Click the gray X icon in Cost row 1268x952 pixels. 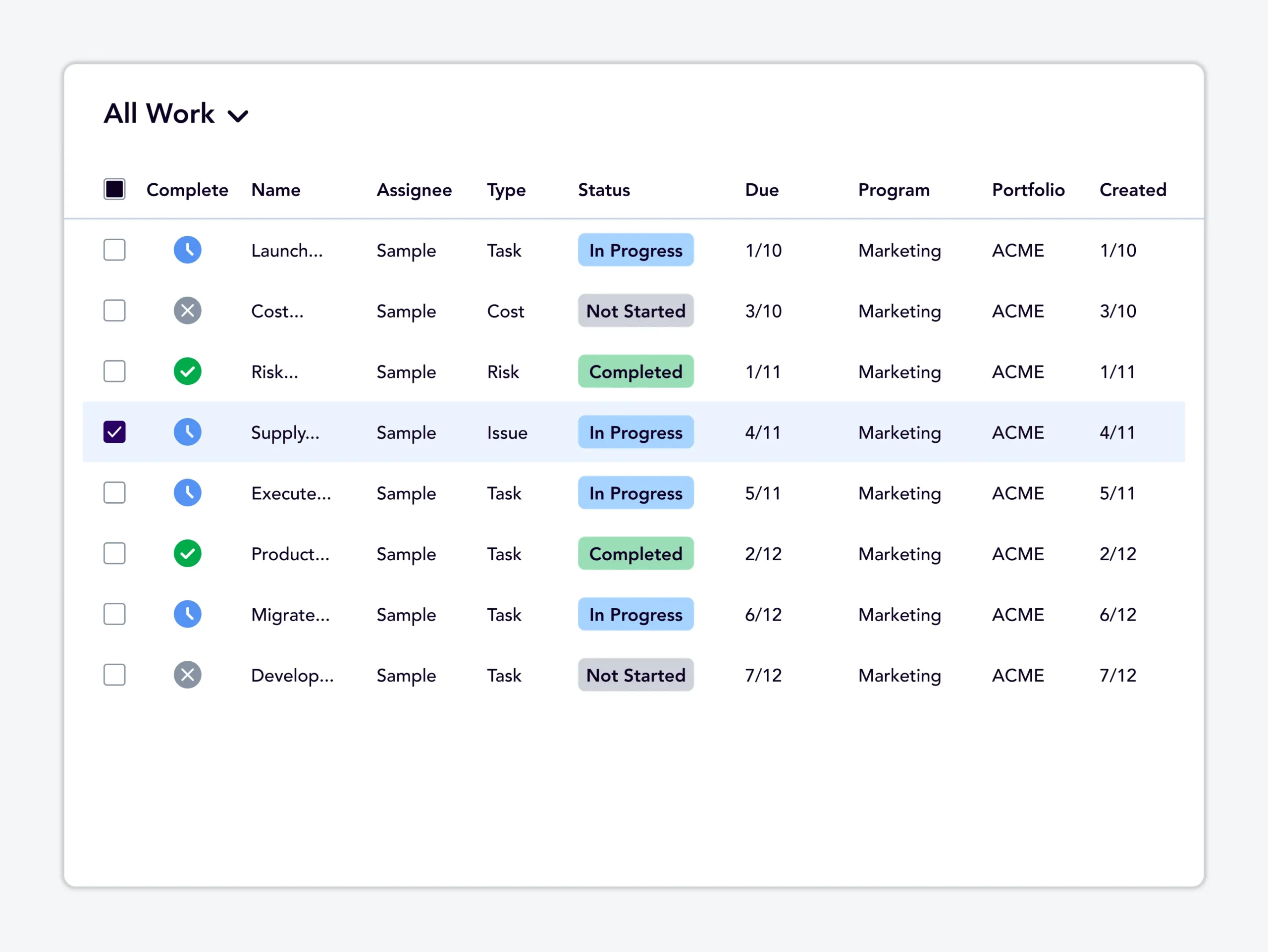(187, 311)
